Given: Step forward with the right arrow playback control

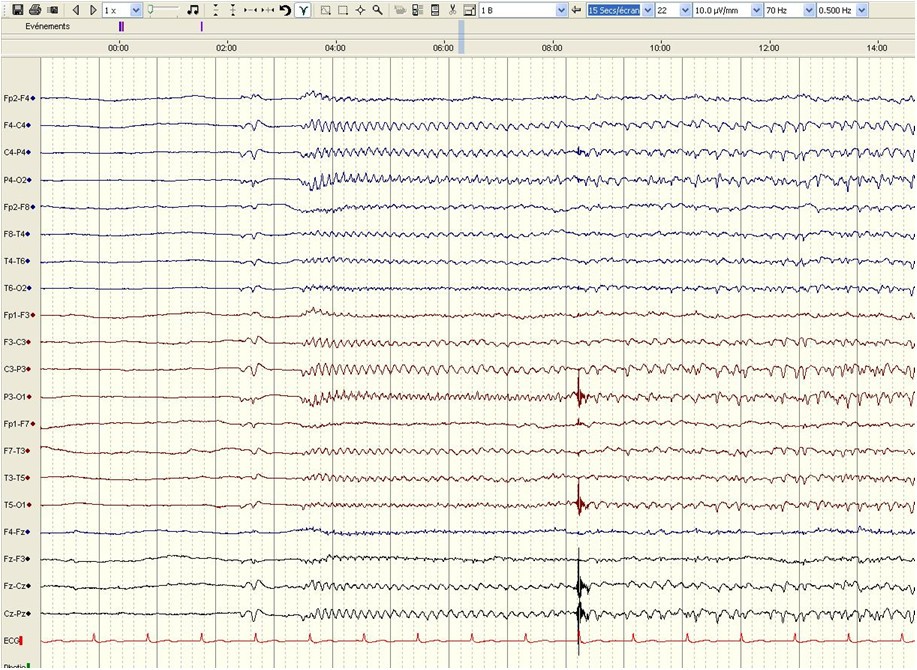Looking at the screenshot, I should tap(91, 9).
